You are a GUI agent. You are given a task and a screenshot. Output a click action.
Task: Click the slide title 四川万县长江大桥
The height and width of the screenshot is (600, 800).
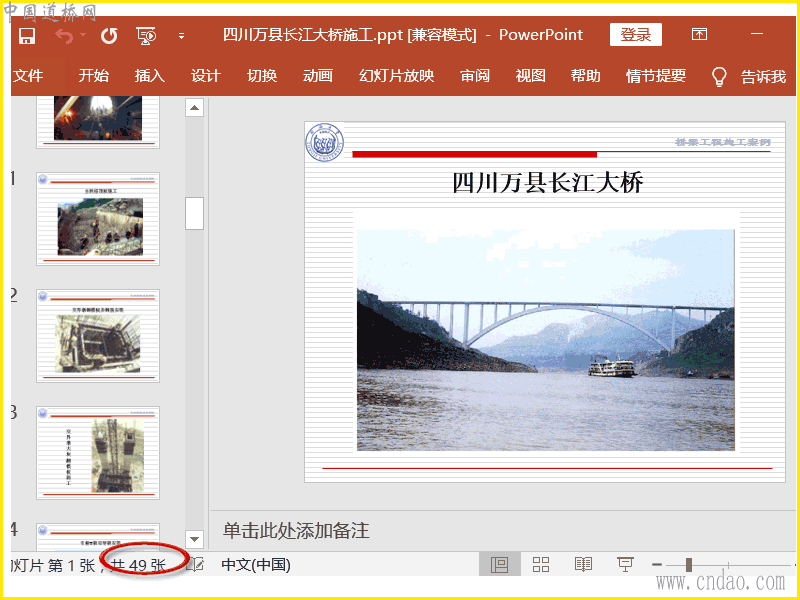(x=547, y=183)
